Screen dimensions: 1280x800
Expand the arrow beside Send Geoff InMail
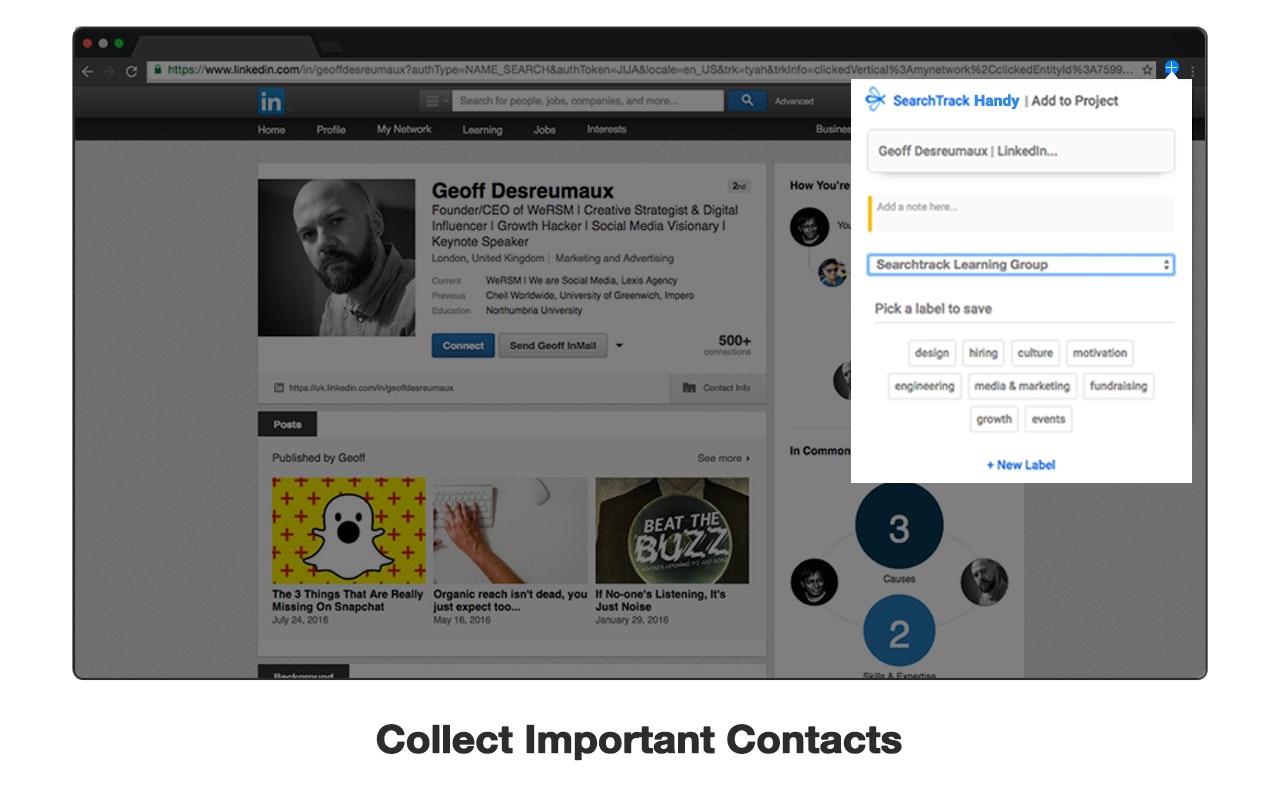pos(619,346)
